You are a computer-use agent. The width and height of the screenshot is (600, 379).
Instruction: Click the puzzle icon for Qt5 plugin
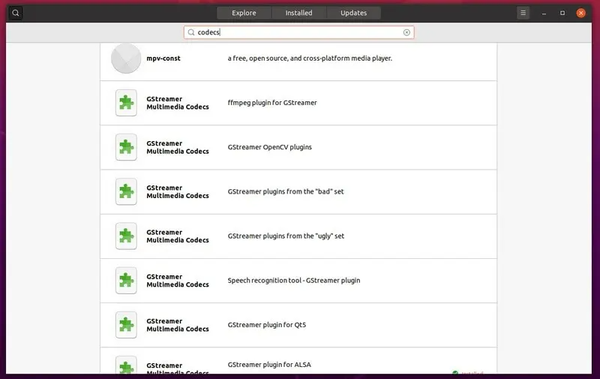tap(126, 325)
